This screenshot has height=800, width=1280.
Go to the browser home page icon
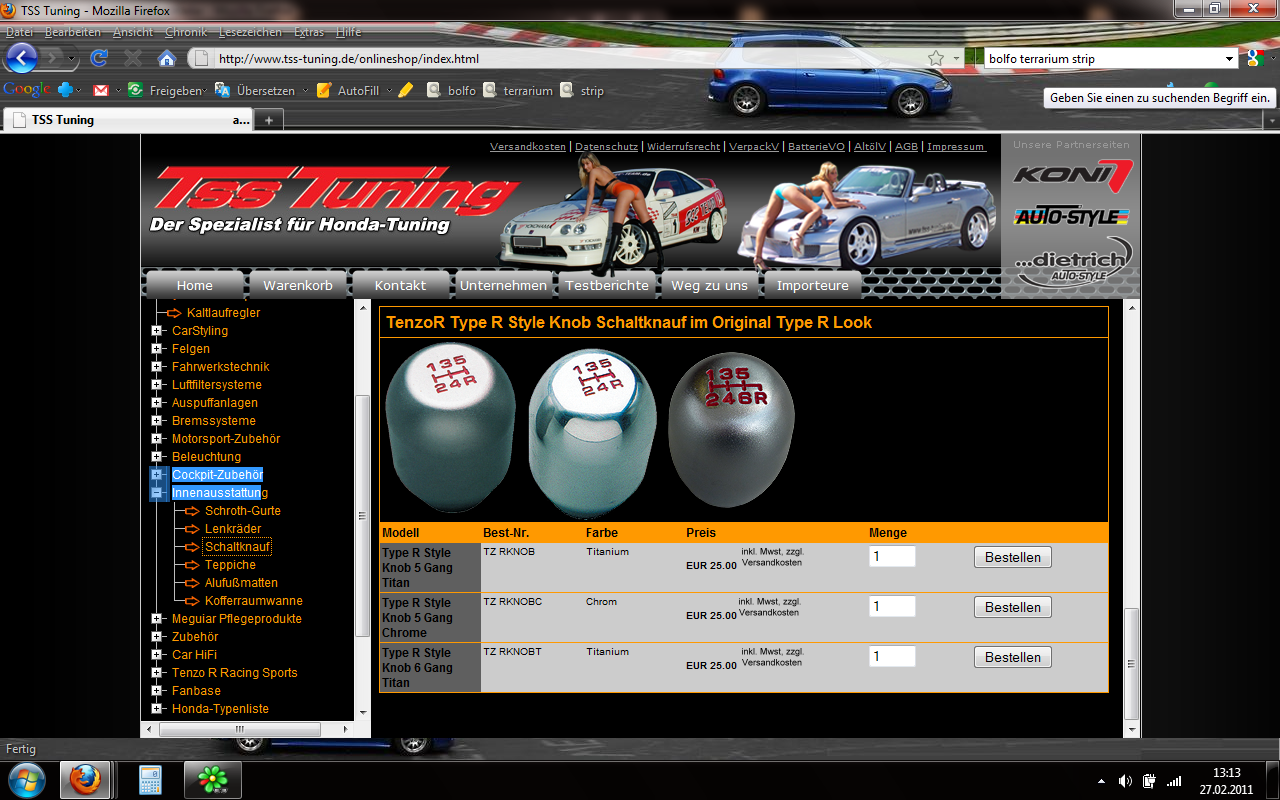coord(167,58)
